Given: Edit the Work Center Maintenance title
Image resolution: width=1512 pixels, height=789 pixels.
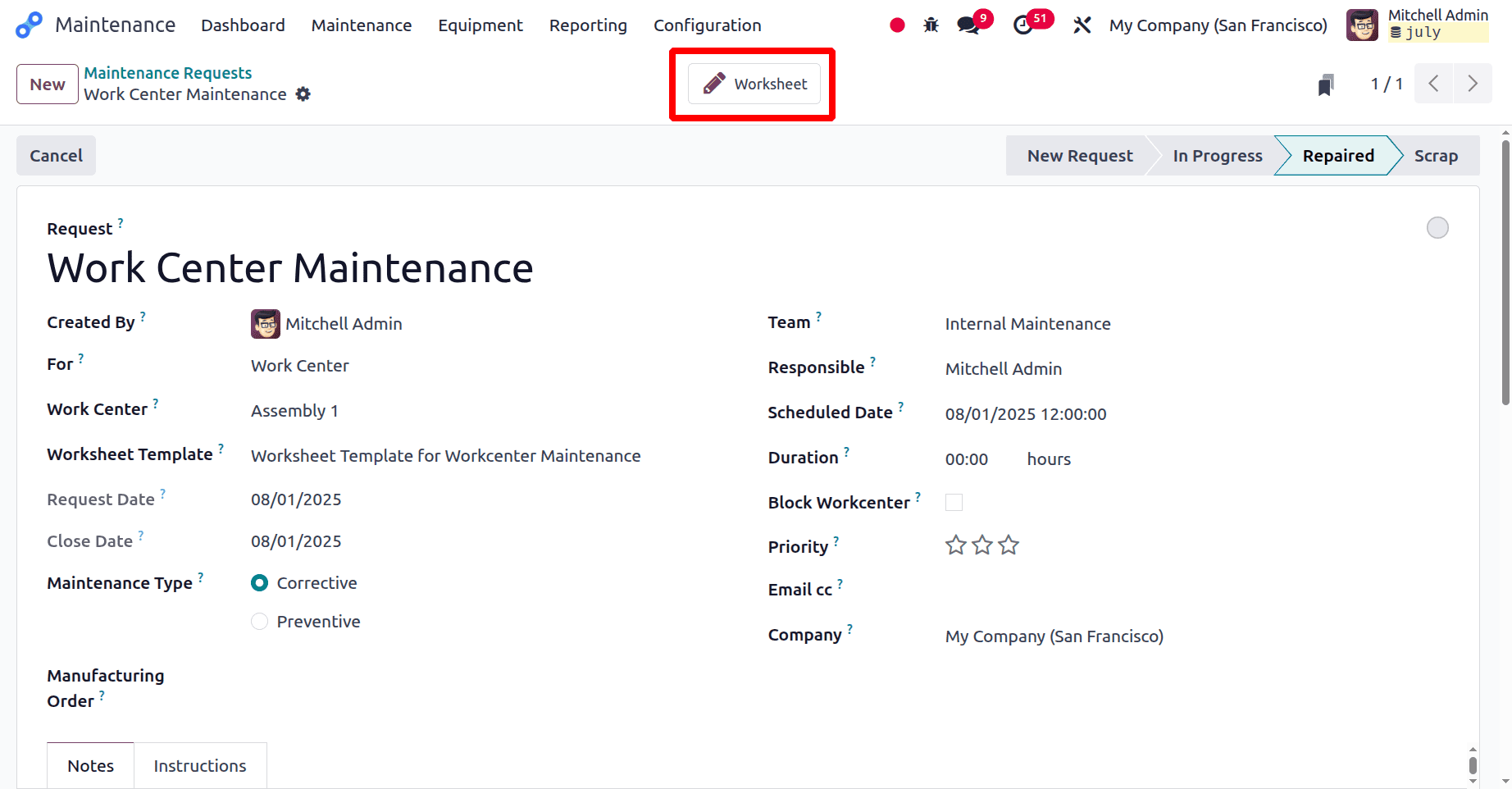Looking at the screenshot, I should pyautogui.click(x=290, y=268).
